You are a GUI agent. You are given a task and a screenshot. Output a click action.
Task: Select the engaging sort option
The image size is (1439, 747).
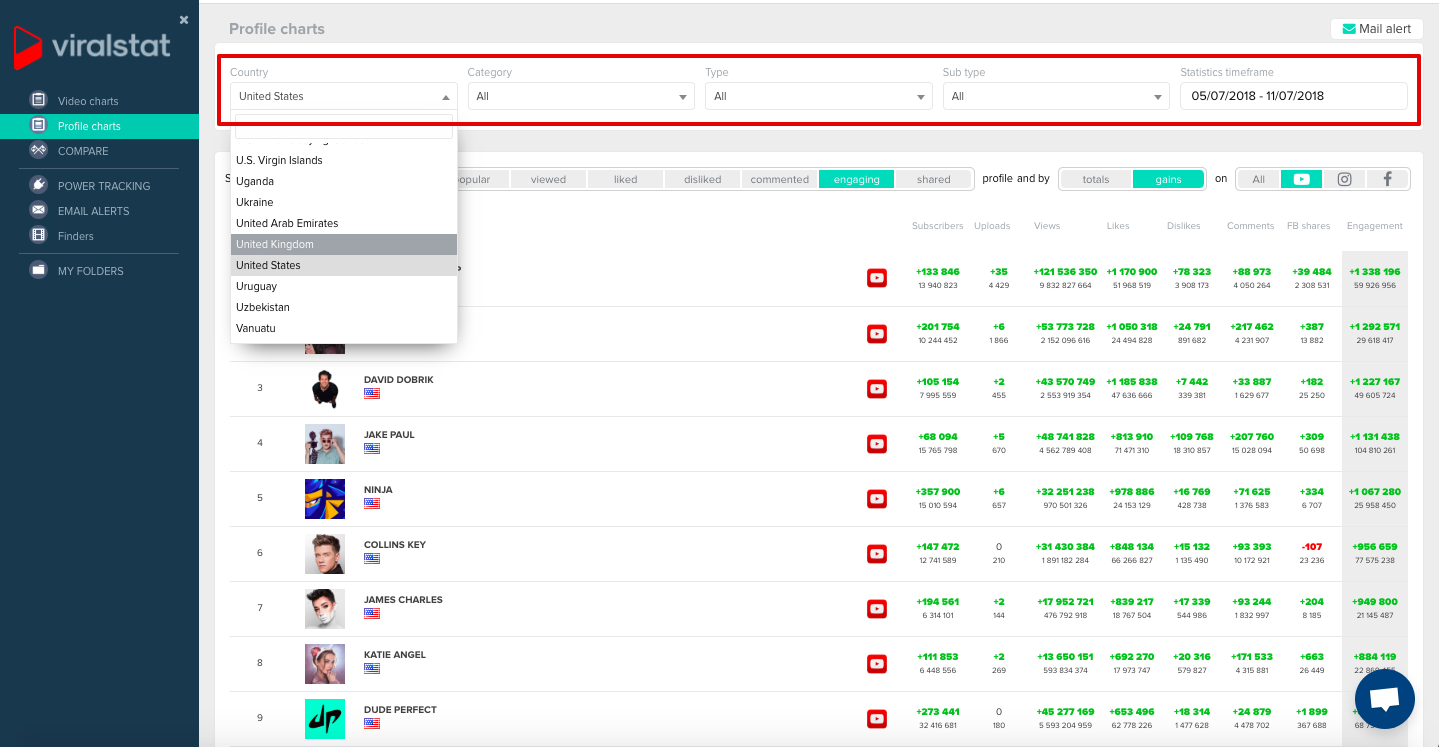(x=856, y=179)
